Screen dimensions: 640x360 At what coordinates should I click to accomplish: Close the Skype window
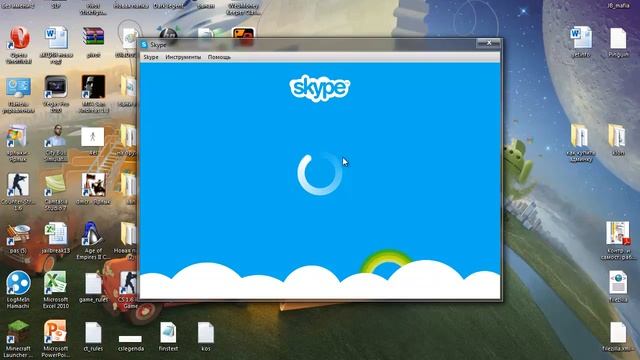point(488,43)
